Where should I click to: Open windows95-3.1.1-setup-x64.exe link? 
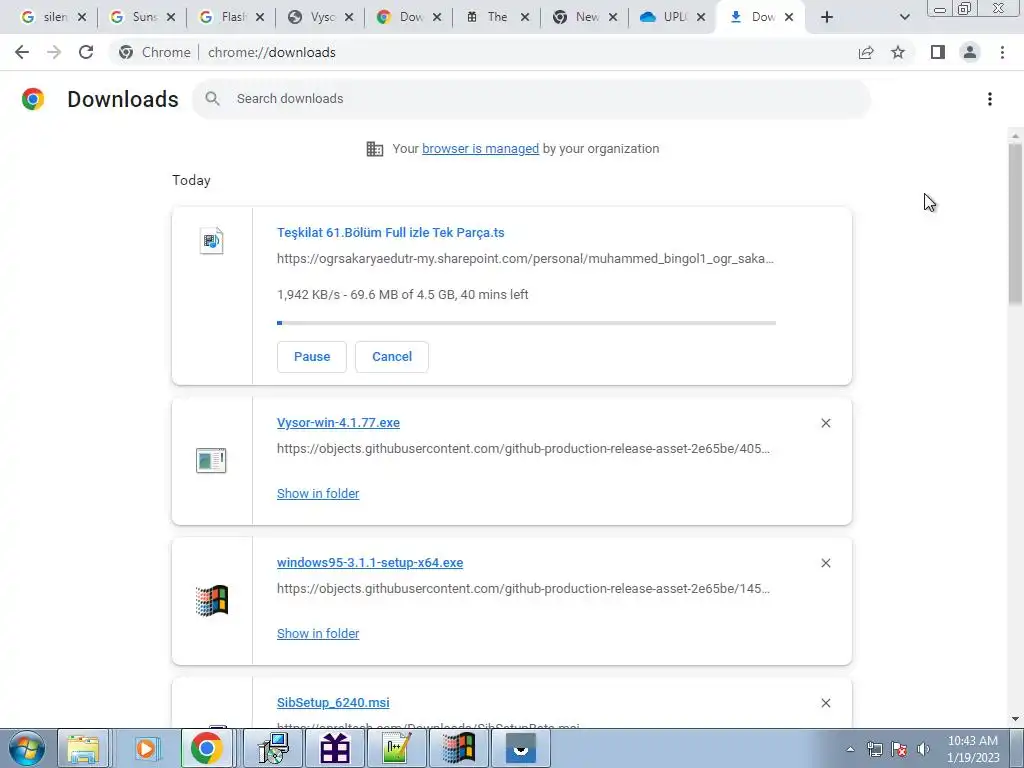tap(370, 562)
